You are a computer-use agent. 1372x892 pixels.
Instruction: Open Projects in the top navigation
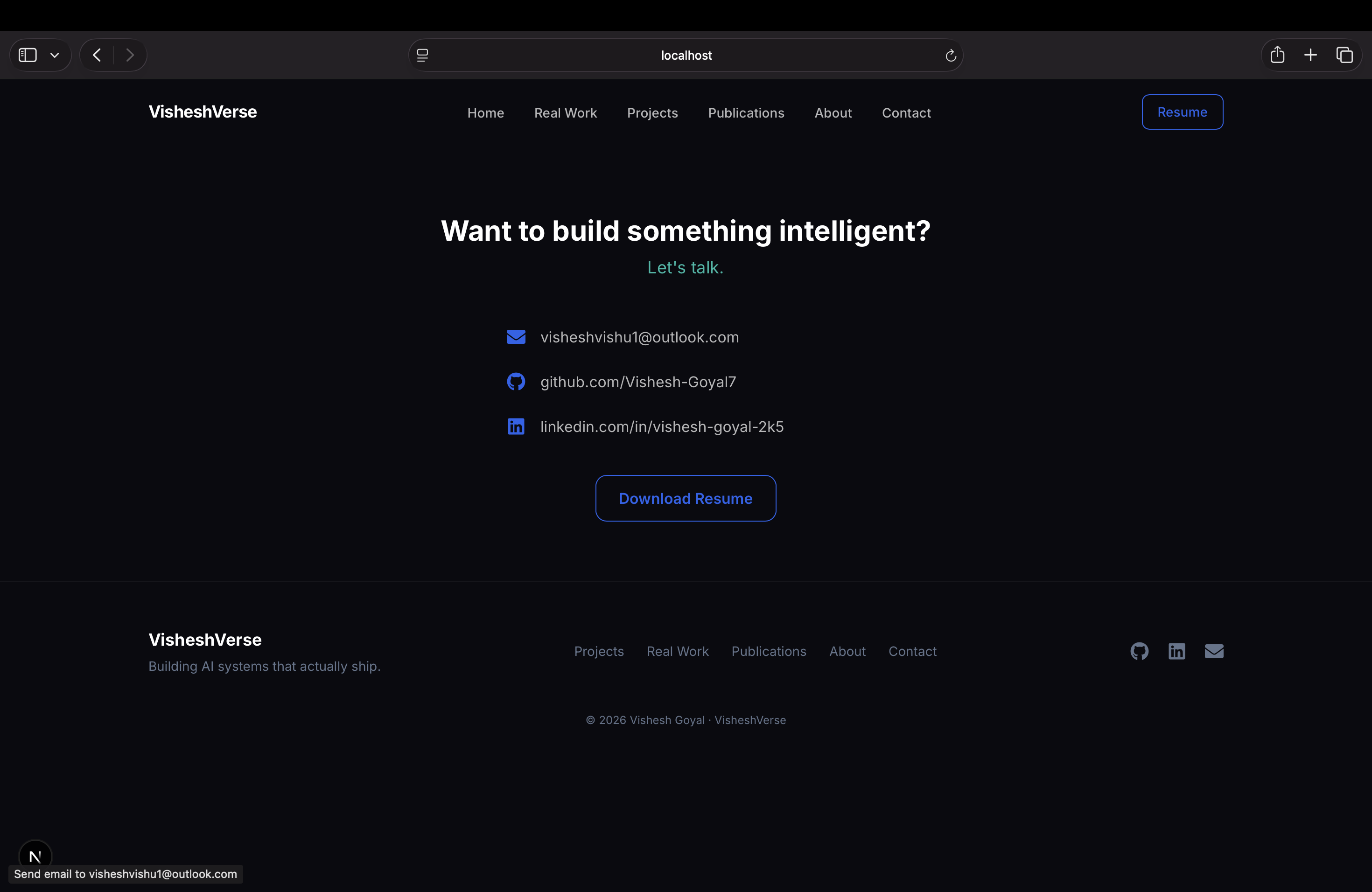[652, 113]
